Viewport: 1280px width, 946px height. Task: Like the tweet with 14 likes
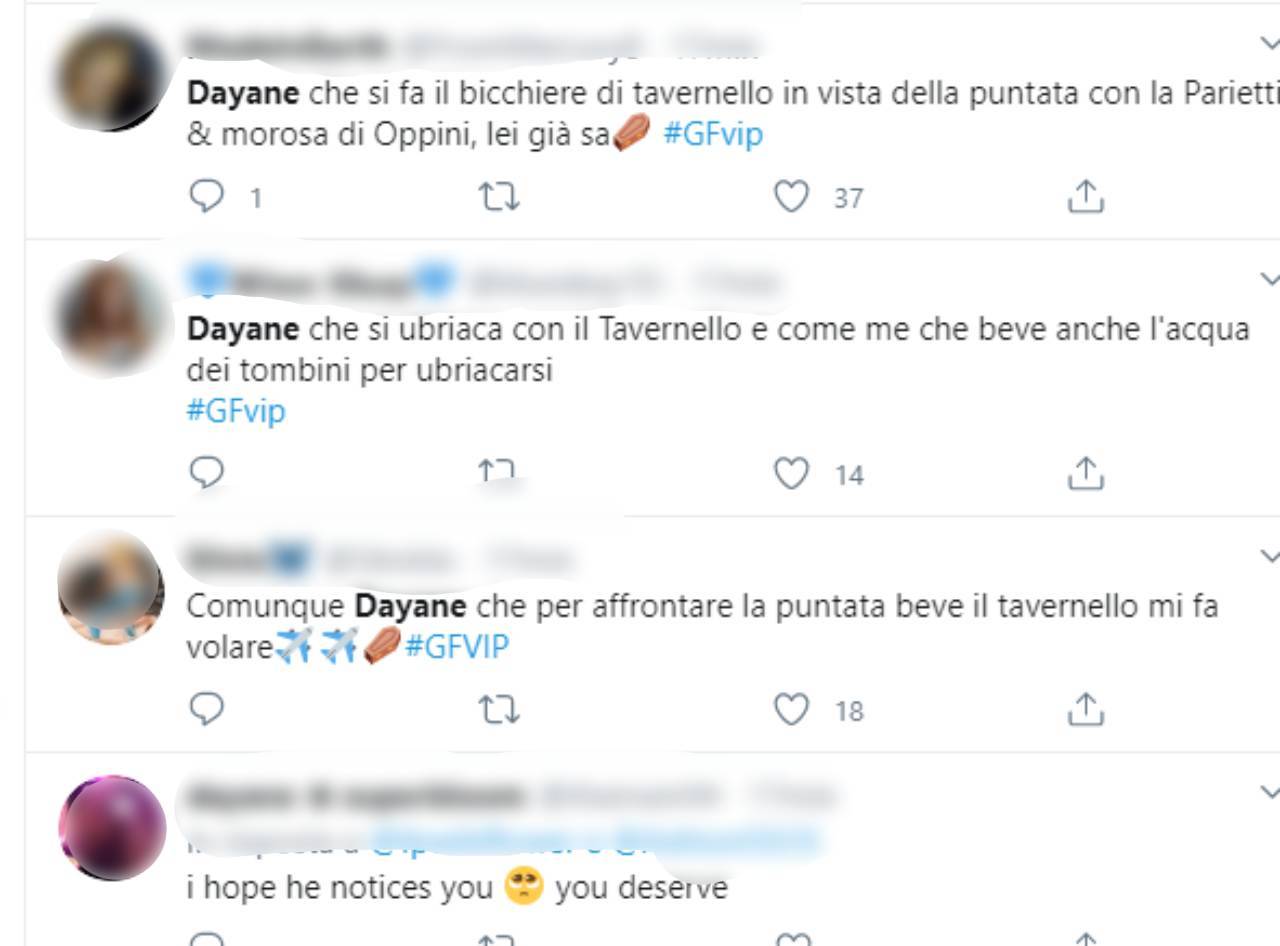[x=791, y=473]
